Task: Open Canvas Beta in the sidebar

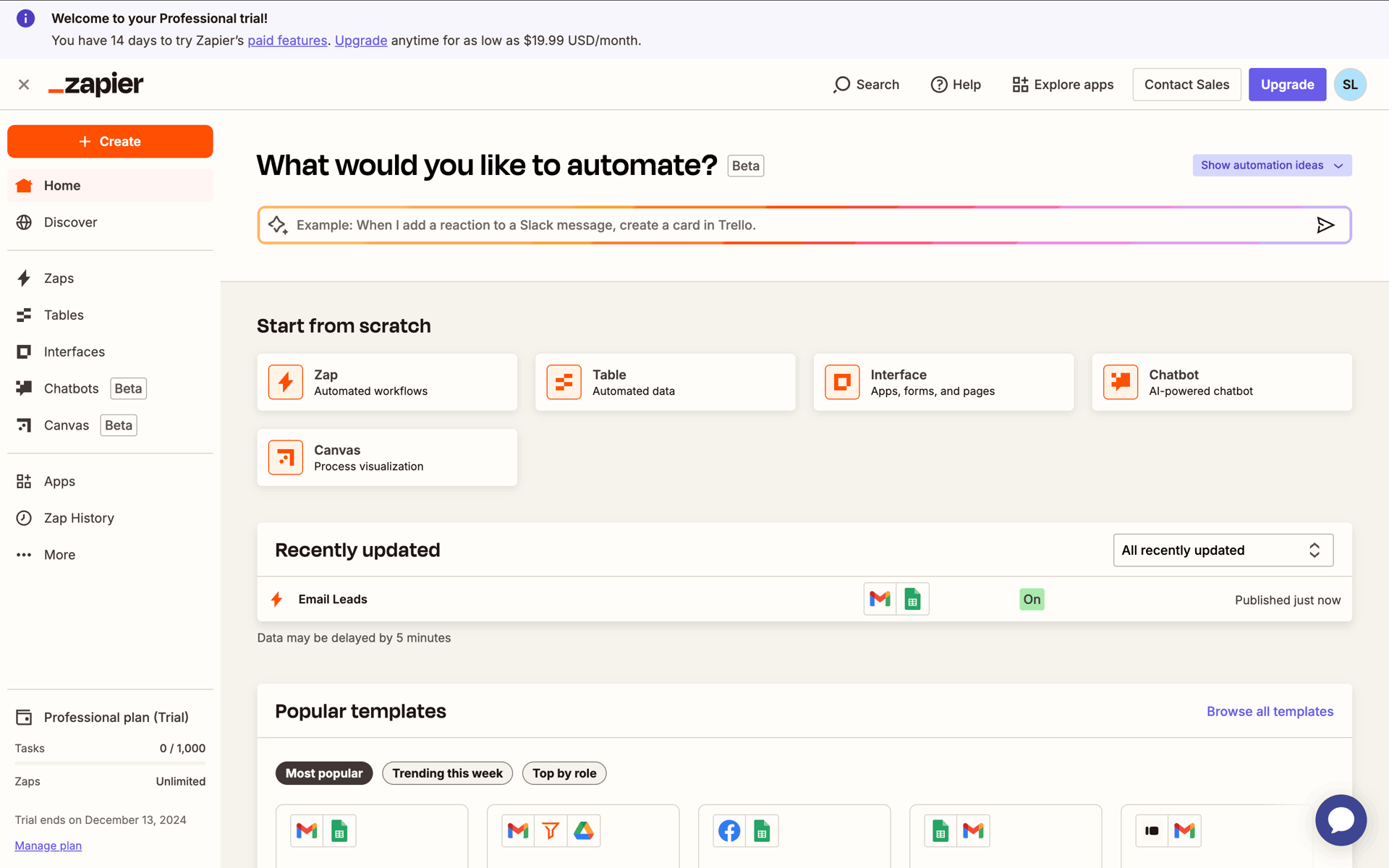Action: pos(110,425)
